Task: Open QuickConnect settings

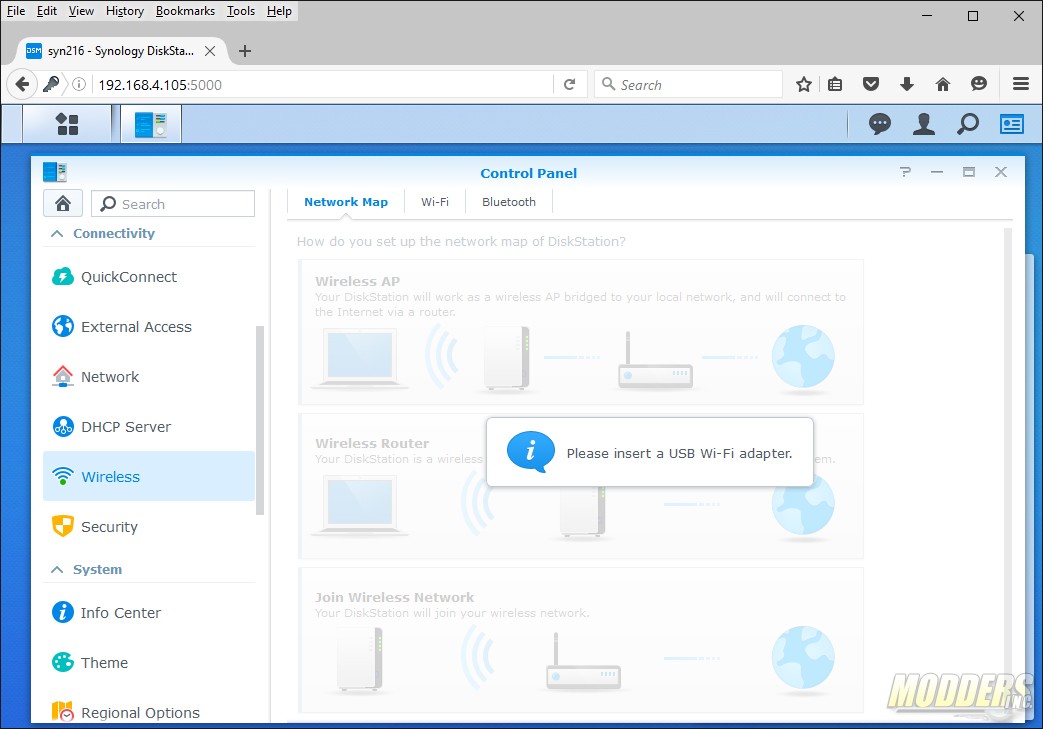Action: click(x=149, y=277)
